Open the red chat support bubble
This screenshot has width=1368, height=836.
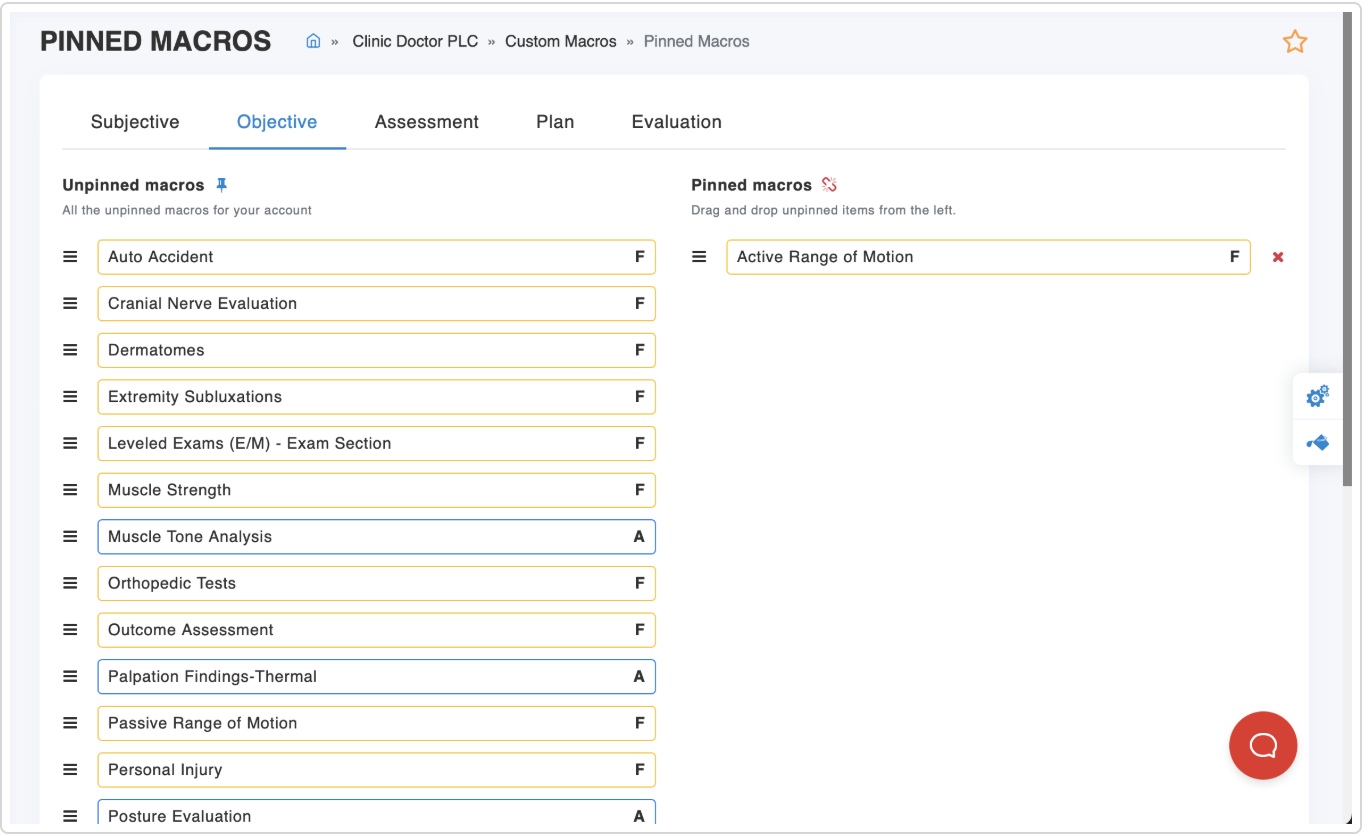(1263, 745)
